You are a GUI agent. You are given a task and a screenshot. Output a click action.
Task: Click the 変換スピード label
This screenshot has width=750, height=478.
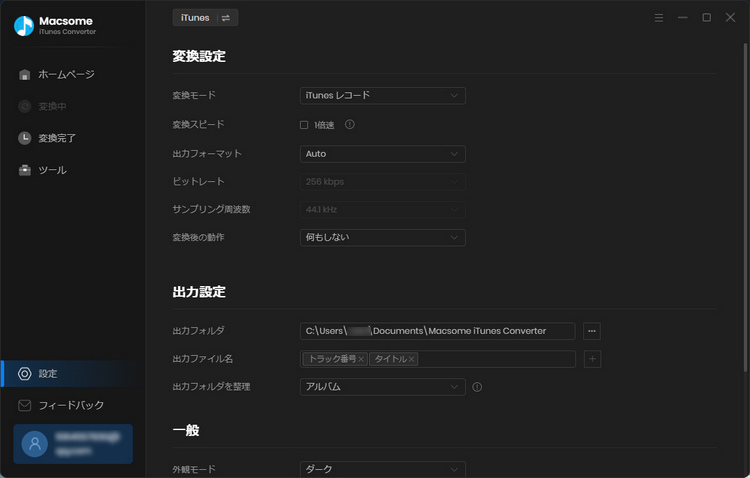[198, 124]
